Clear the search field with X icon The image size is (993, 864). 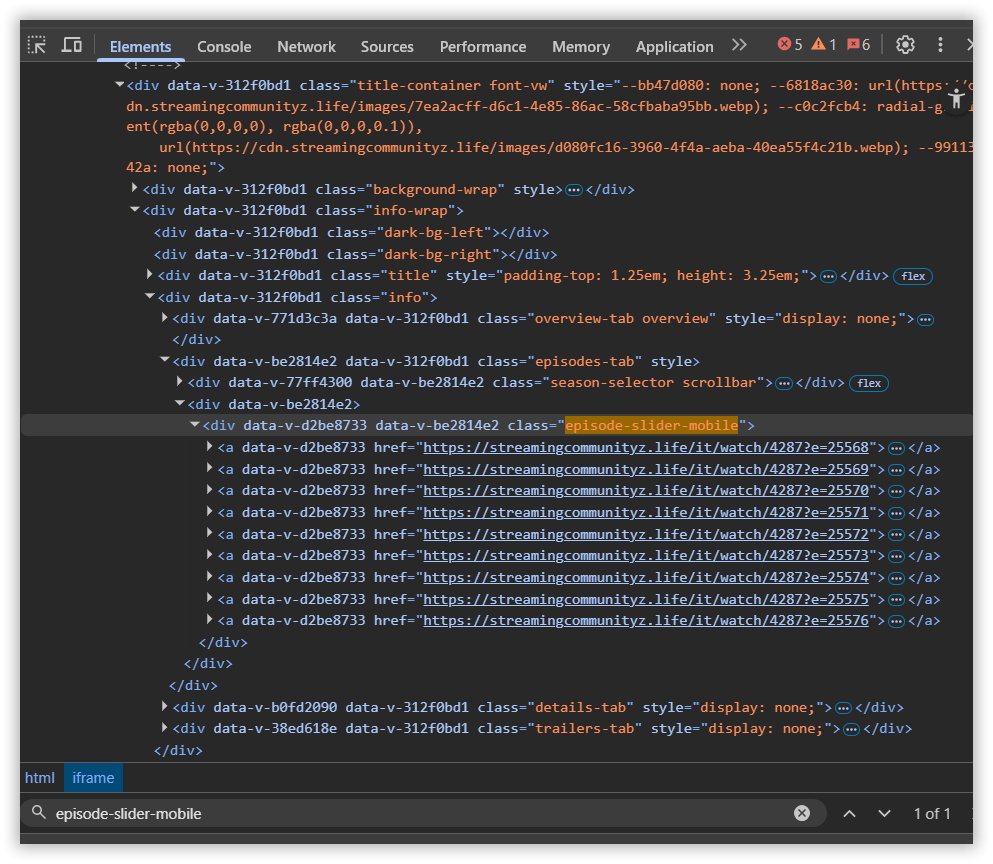pos(801,813)
